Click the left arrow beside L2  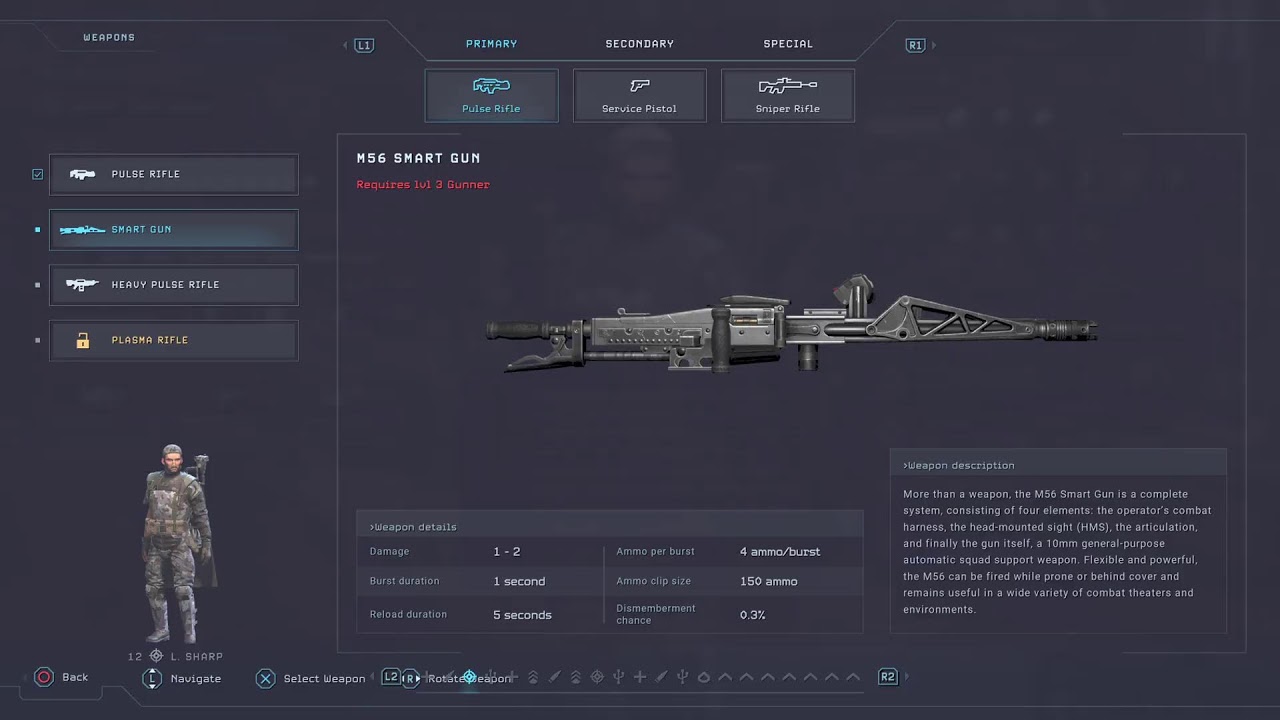point(373,677)
